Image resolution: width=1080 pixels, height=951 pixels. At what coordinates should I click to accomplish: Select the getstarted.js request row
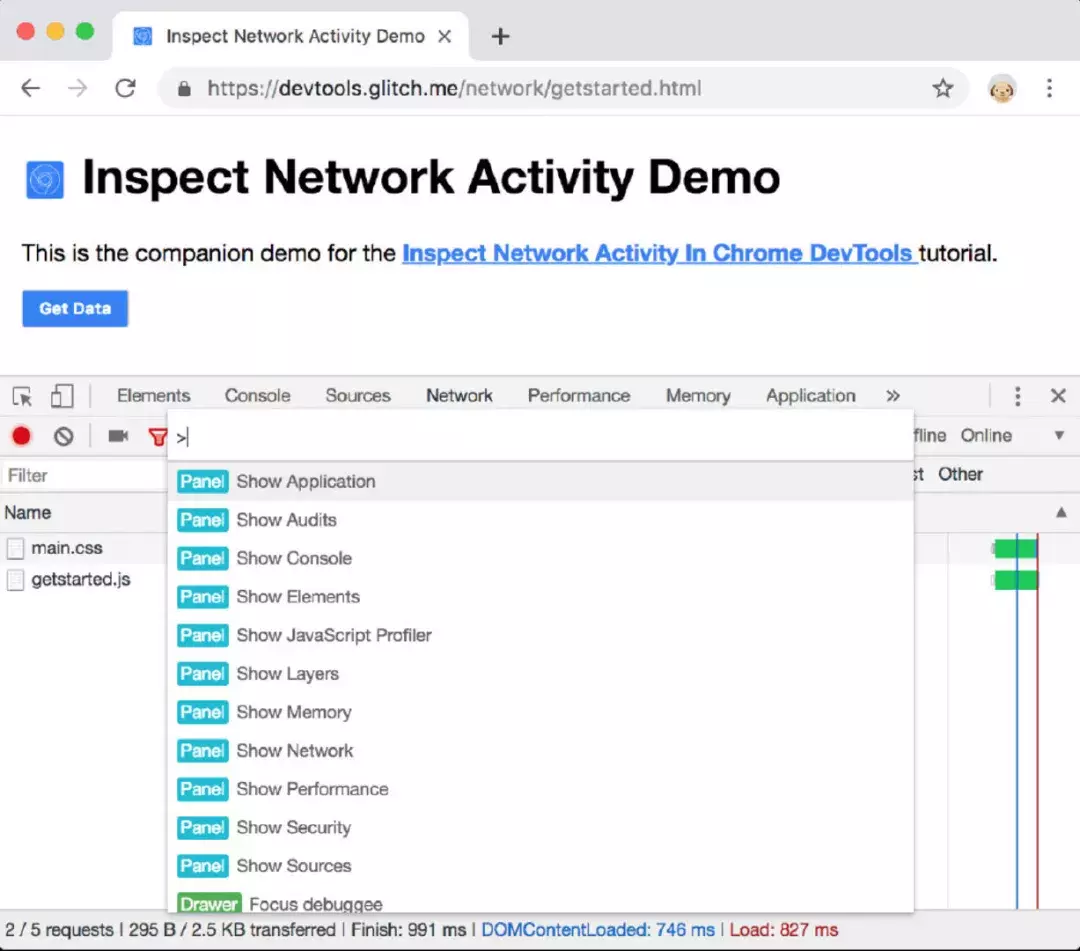point(84,580)
